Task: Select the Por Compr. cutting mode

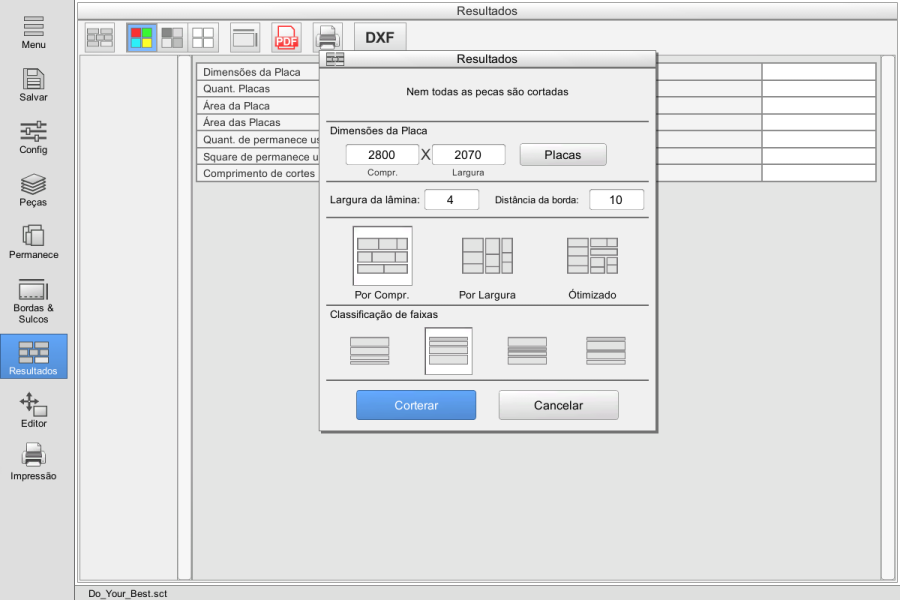Action: pyautogui.click(x=382, y=264)
